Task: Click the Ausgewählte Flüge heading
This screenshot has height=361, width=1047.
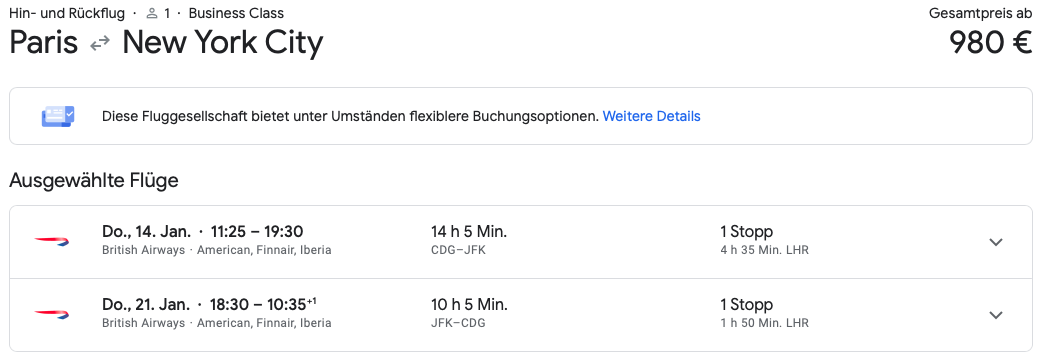Action: 94,180
